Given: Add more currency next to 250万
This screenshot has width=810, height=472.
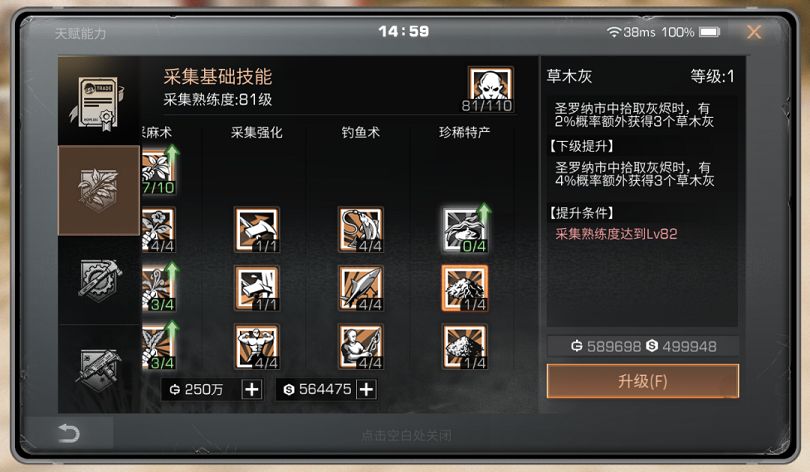Looking at the screenshot, I should pyautogui.click(x=252, y=389).
